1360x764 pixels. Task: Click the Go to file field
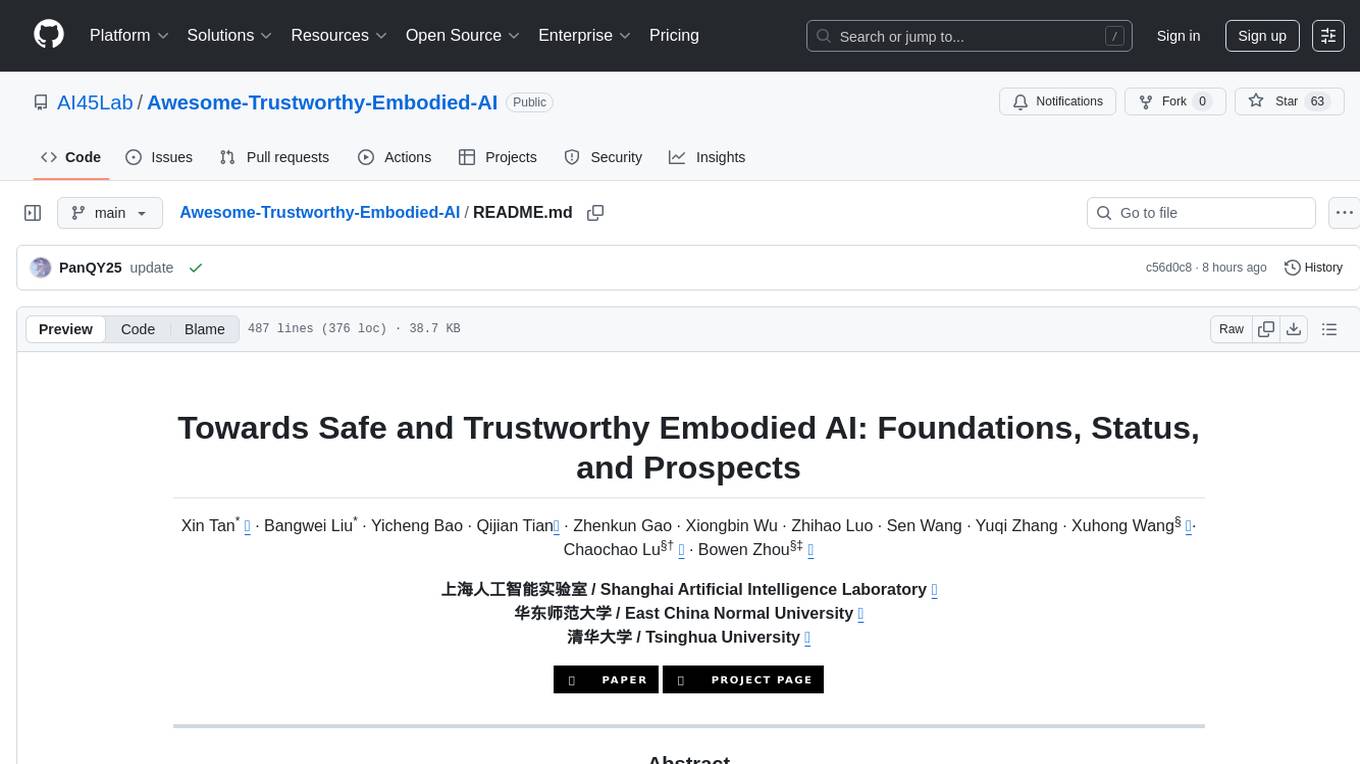(1200, 213)
